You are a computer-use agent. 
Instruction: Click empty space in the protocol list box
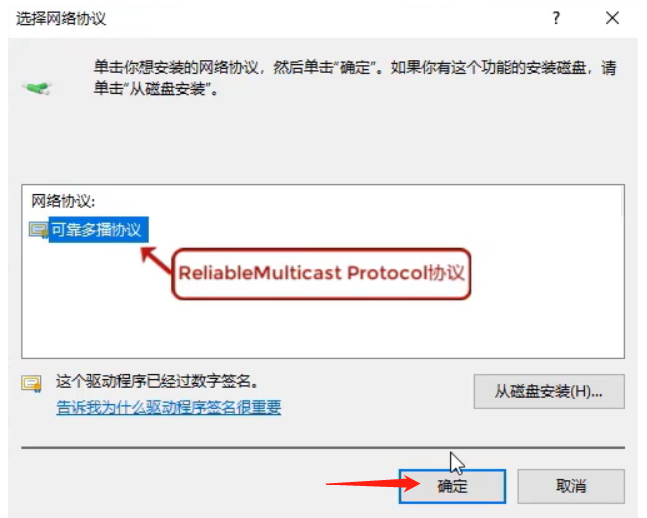click(322, 326)
